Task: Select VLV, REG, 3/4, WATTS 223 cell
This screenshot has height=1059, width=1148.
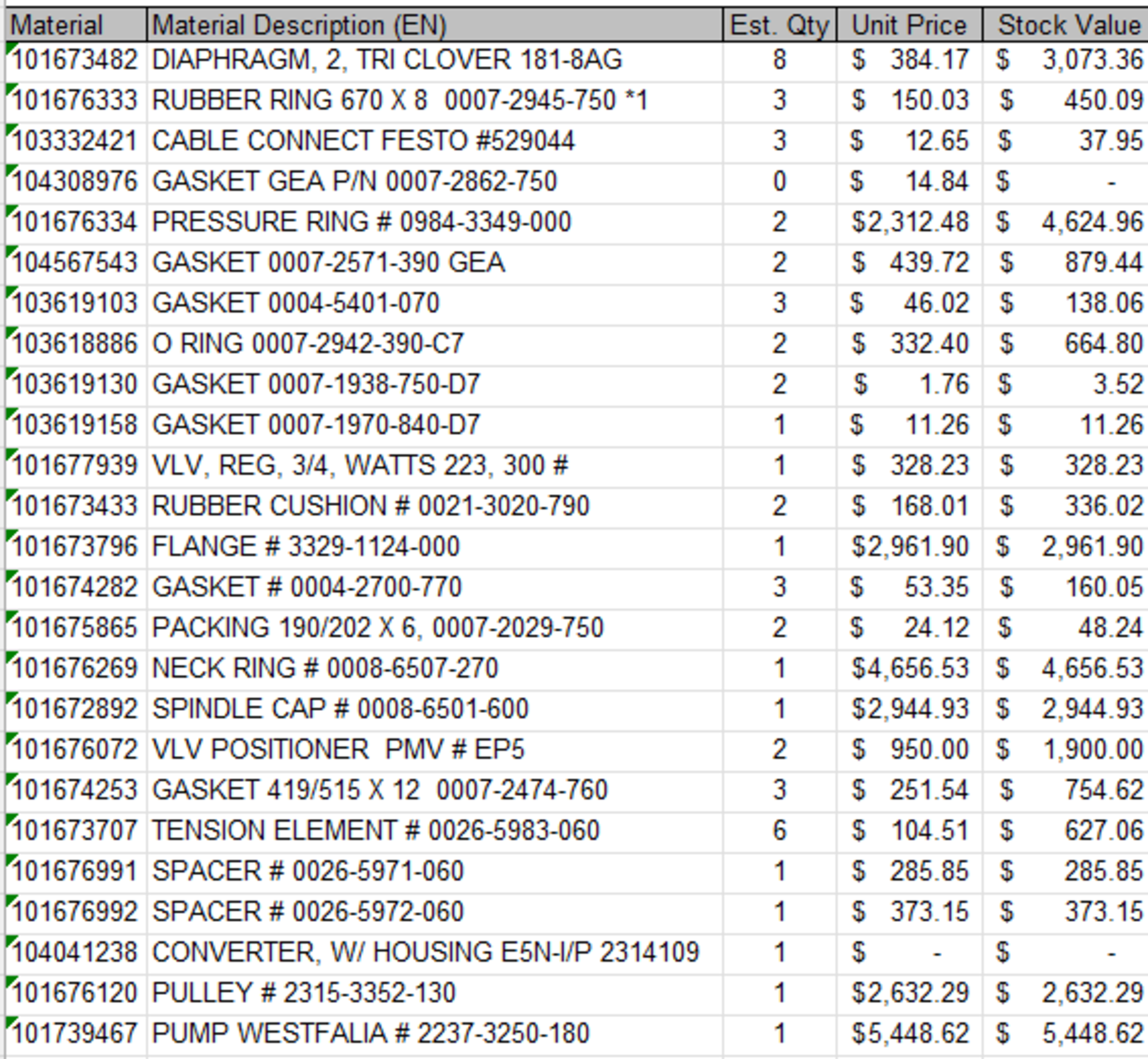Action: [x=435, y=468]
